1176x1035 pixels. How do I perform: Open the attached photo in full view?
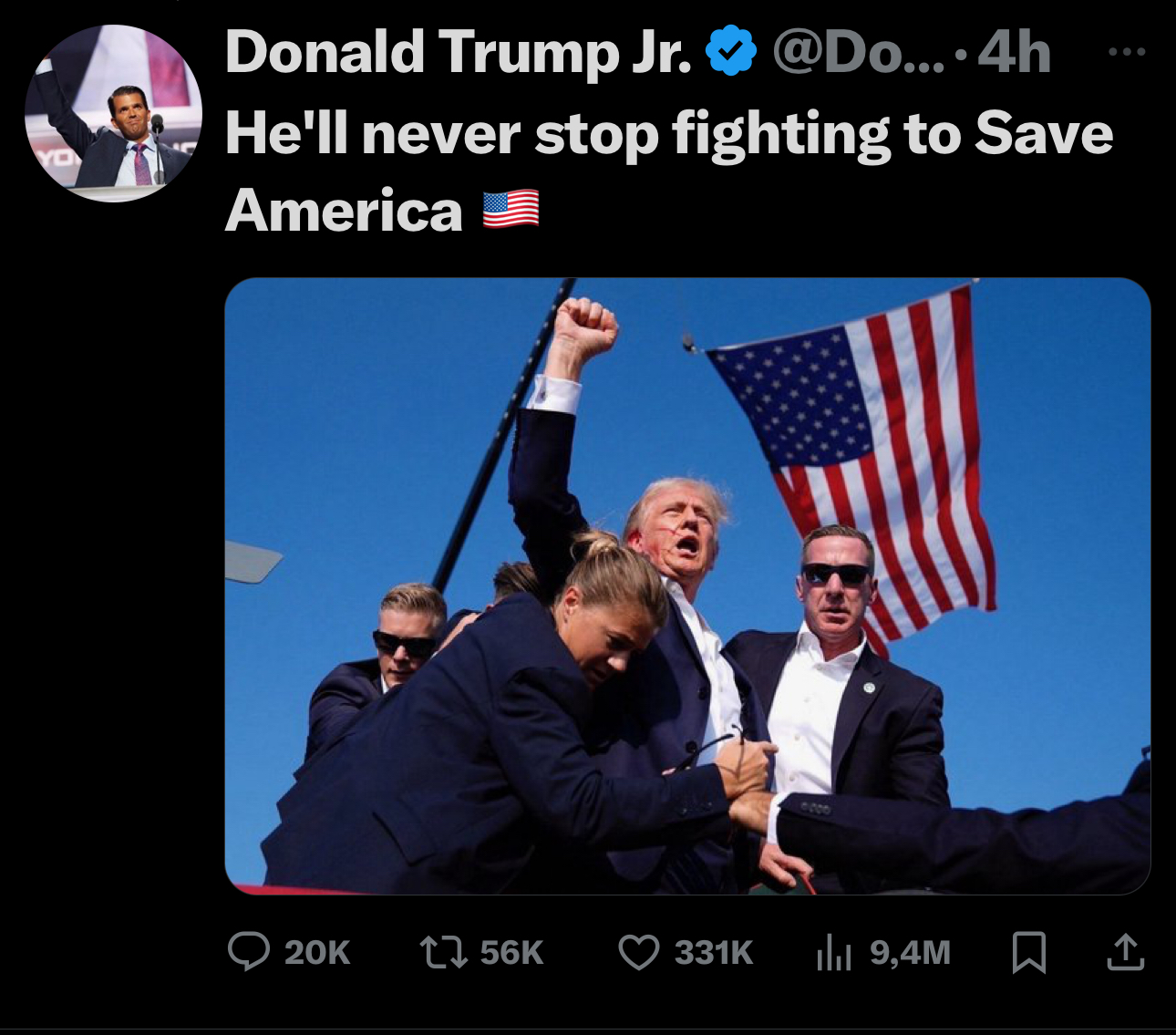point(687,586)
